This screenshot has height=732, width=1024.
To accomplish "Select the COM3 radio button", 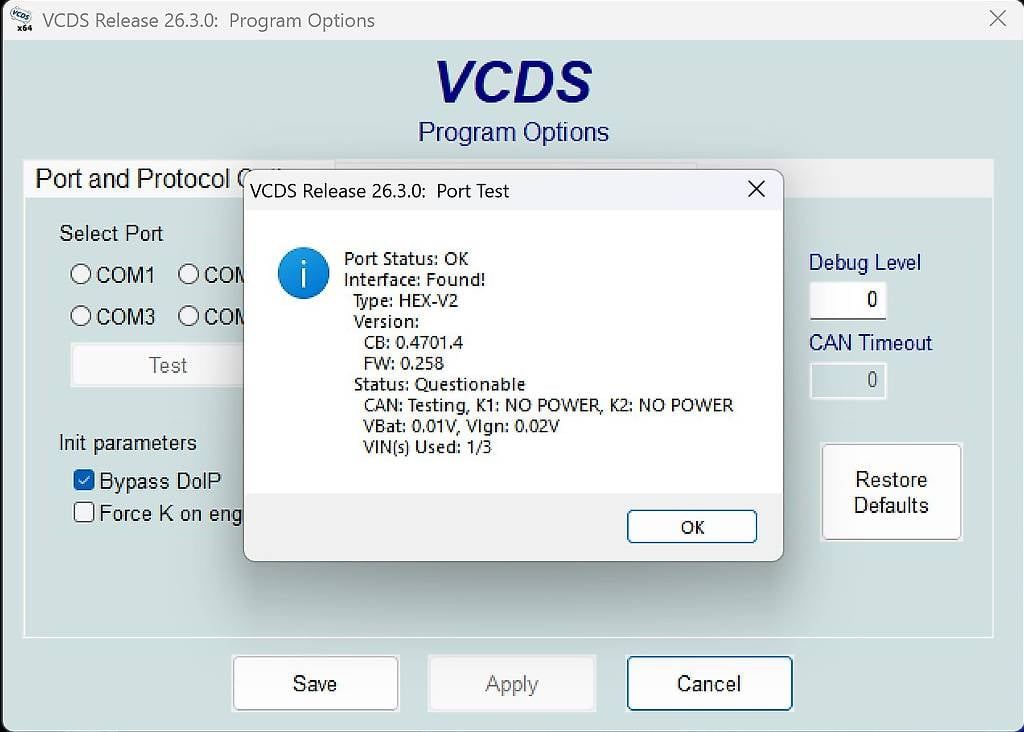I will point(80,316).
